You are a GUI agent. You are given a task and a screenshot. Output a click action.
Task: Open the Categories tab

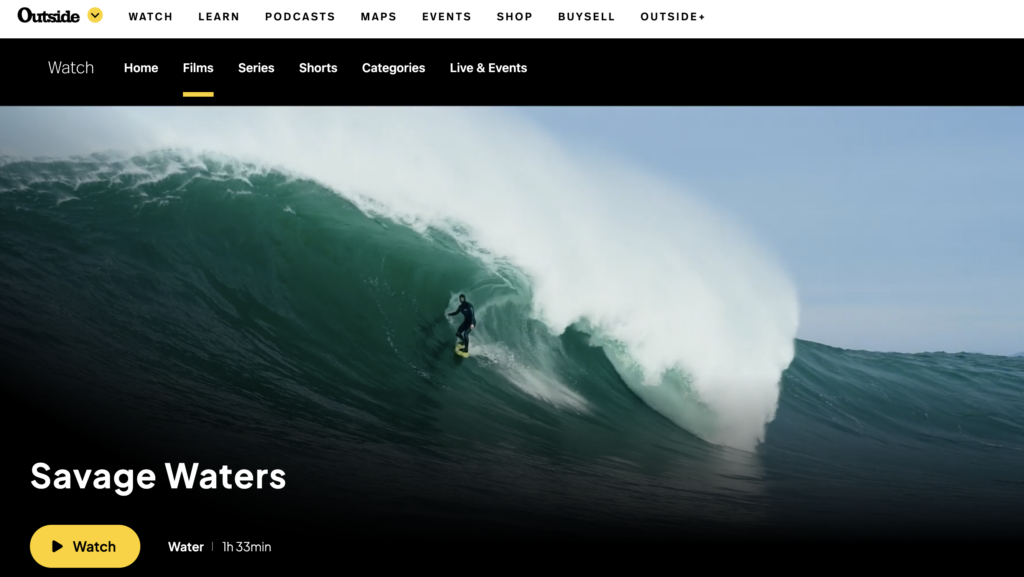393,68
